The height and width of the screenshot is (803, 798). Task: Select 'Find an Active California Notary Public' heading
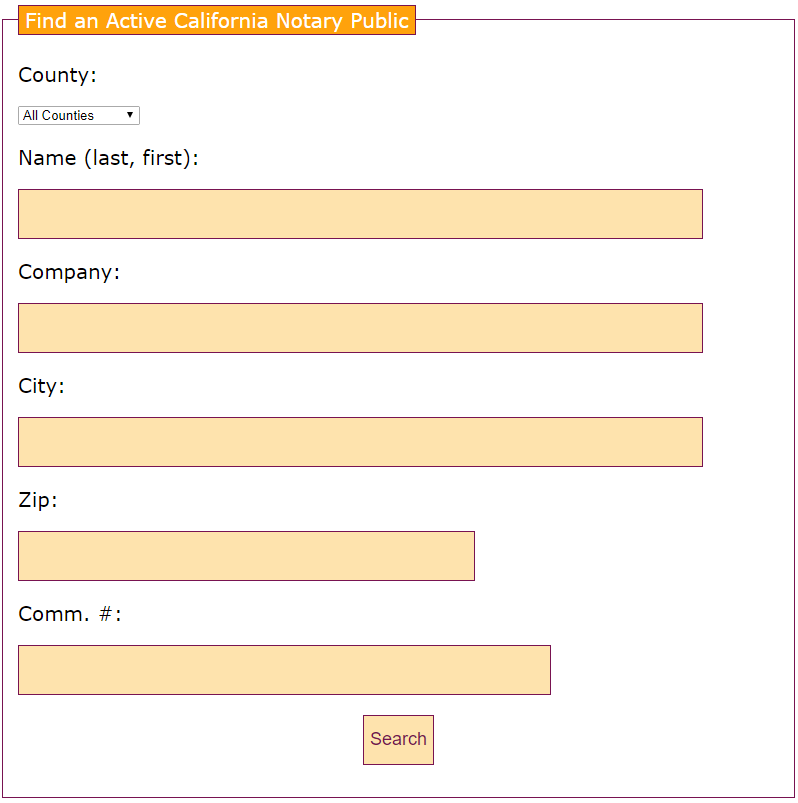[216, 20]
